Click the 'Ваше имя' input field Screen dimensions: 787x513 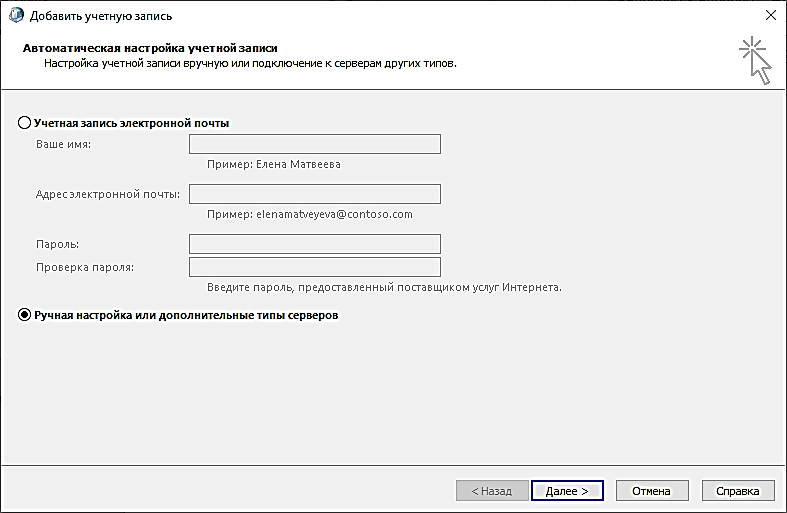click(315, 144)
